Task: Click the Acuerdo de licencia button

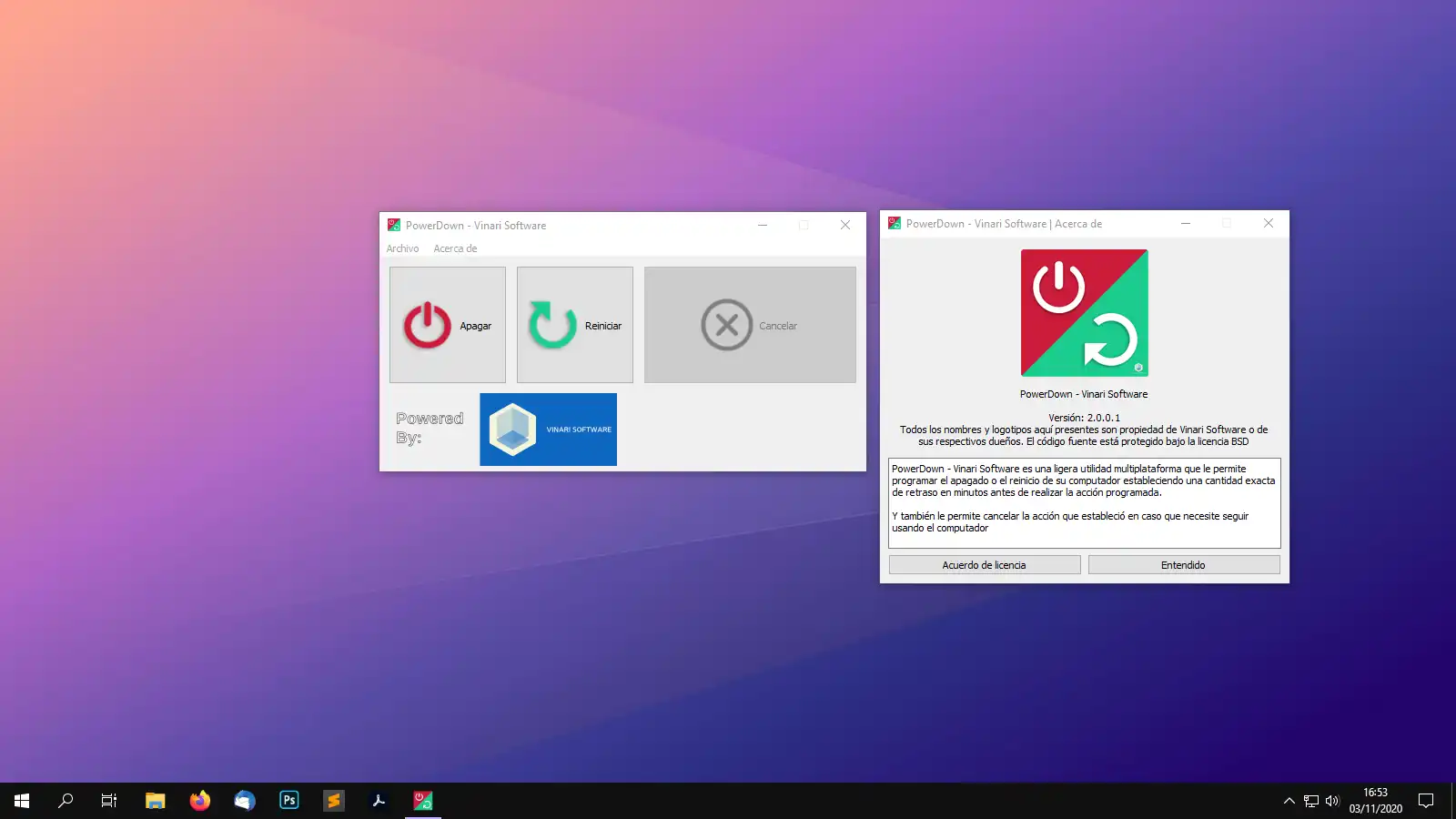Action: (x=985, y=565)
